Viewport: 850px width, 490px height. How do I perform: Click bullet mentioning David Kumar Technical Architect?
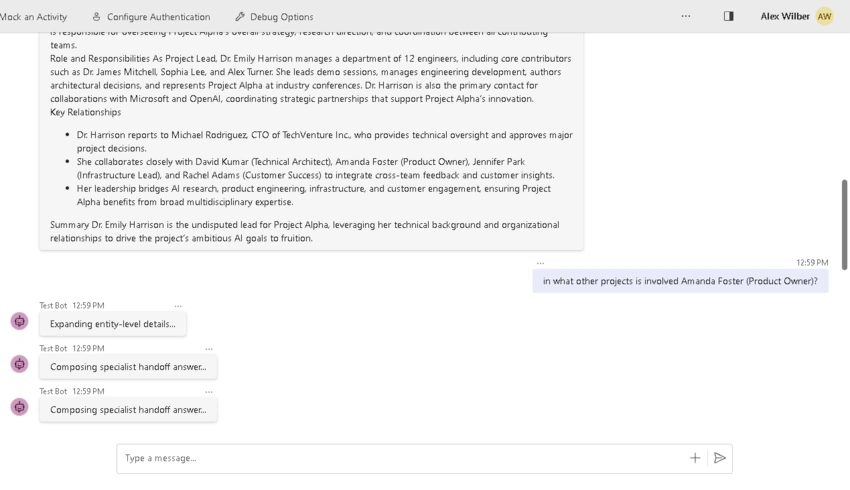[x=315, y=169]
